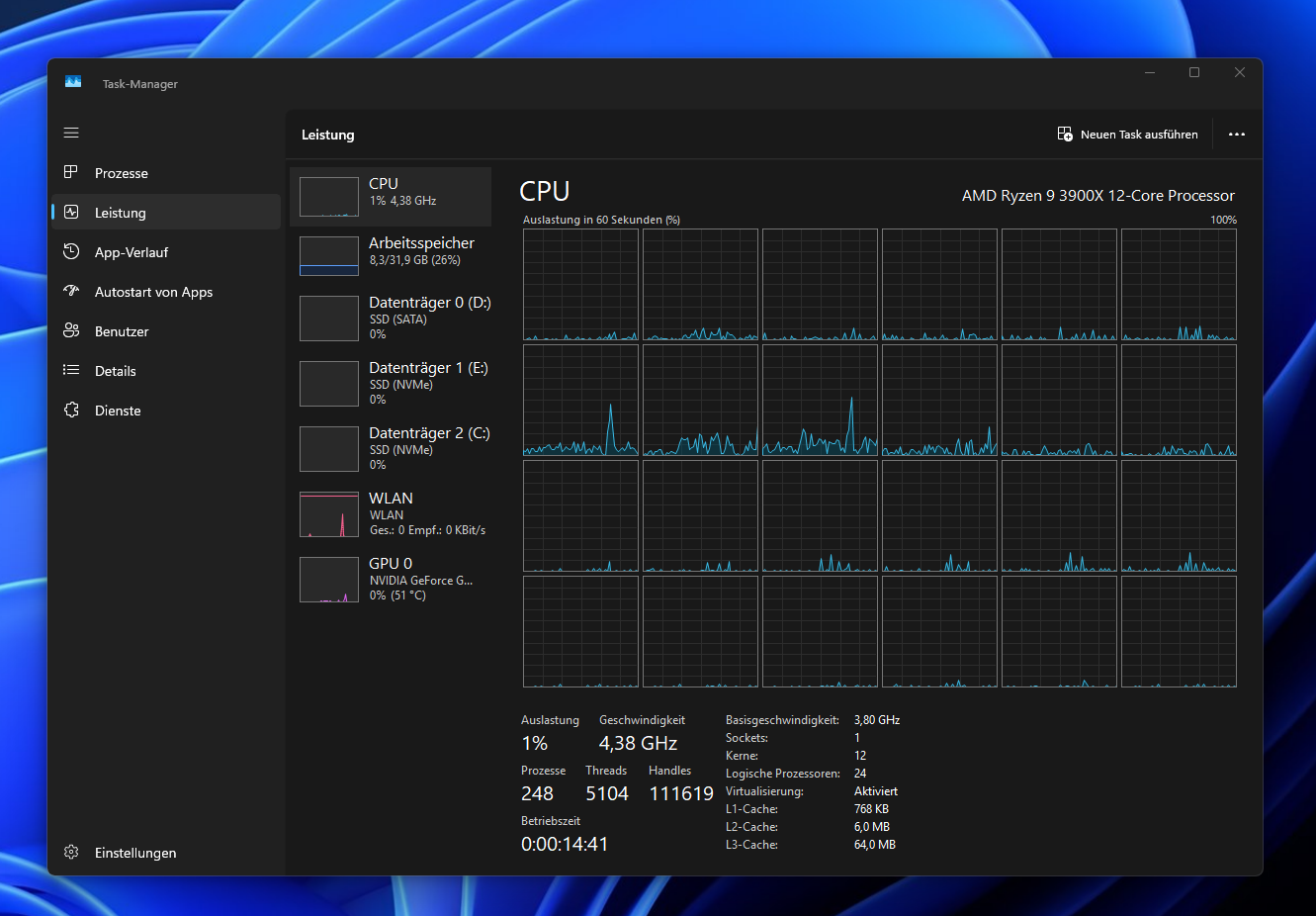Switch to Autostart von Apps
Image resolution: width=1316 pixels, height=916 pixels.
coord(166,292)
